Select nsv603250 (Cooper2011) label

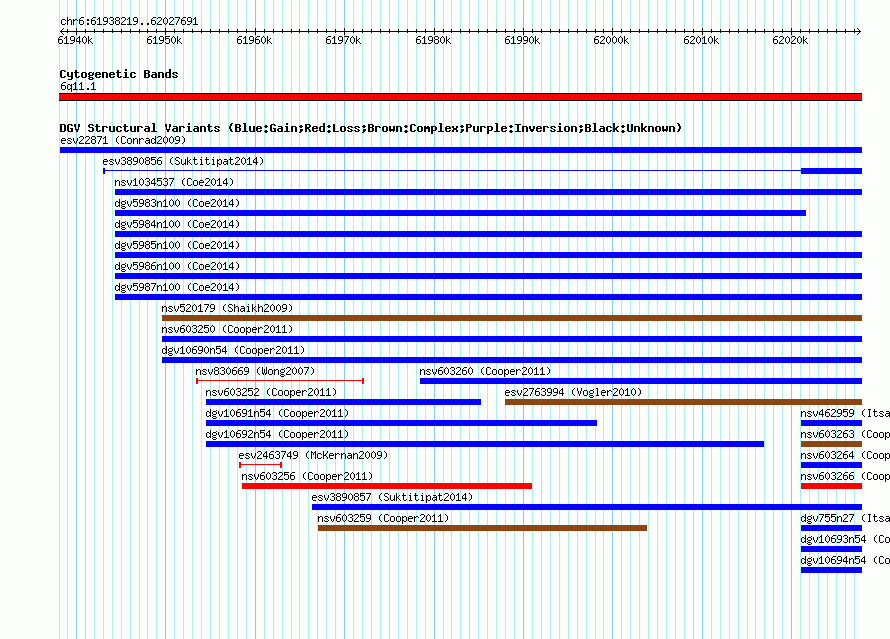click(227, 329)
